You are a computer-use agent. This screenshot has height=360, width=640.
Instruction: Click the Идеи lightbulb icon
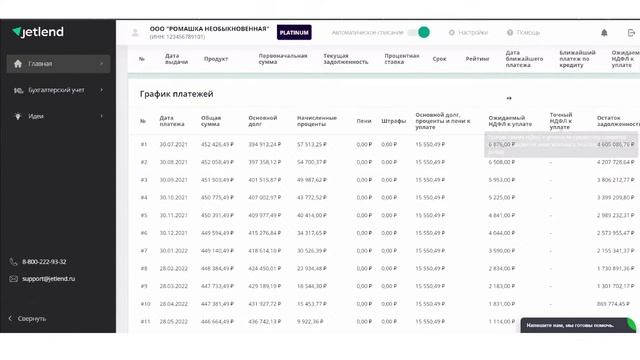[18, 116]
